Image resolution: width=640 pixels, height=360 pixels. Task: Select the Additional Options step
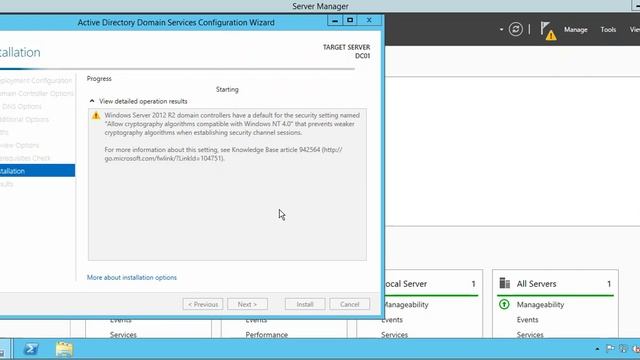pos(24,119)
